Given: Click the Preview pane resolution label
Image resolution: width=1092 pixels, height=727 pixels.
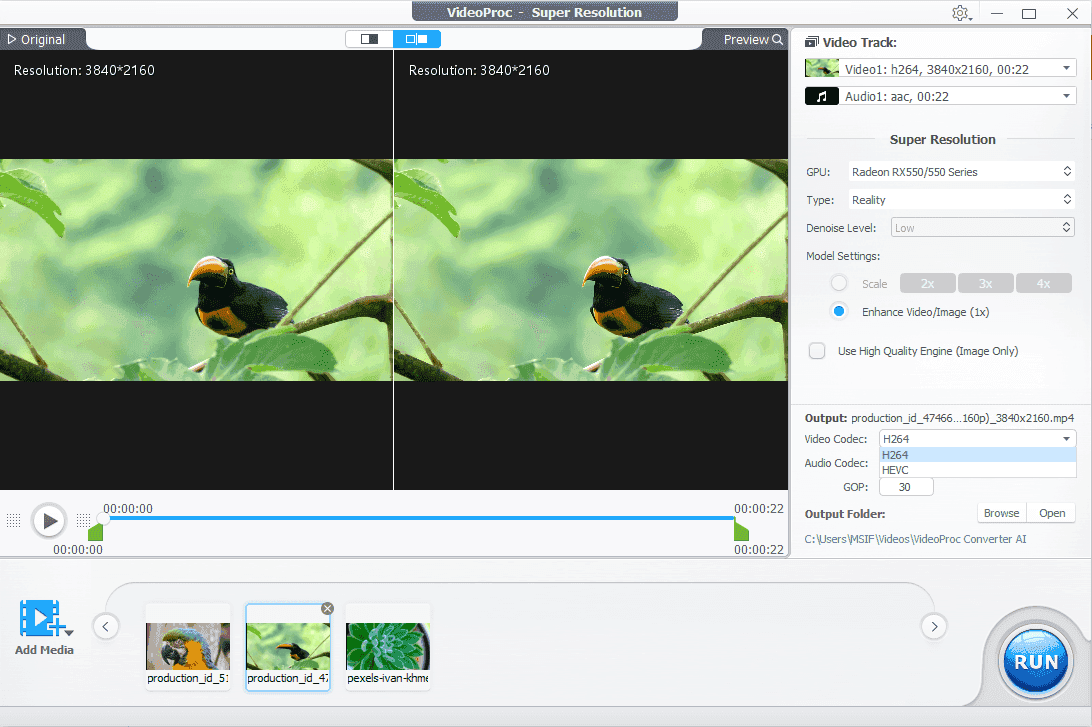Looking at the screenshot, I should point(479,70).
